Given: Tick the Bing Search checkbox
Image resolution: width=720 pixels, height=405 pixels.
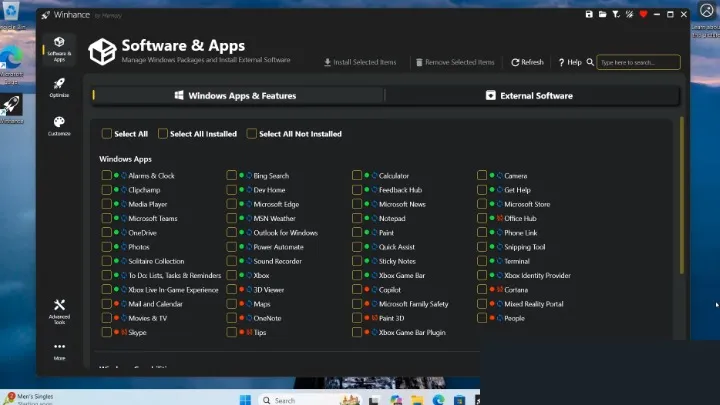Looking at the screenshot, I should (x=231, y=175).
